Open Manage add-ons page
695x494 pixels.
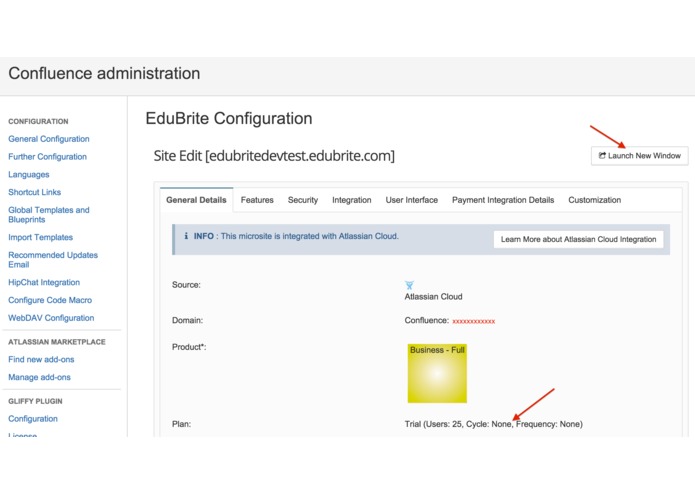(x=39, y=377)
